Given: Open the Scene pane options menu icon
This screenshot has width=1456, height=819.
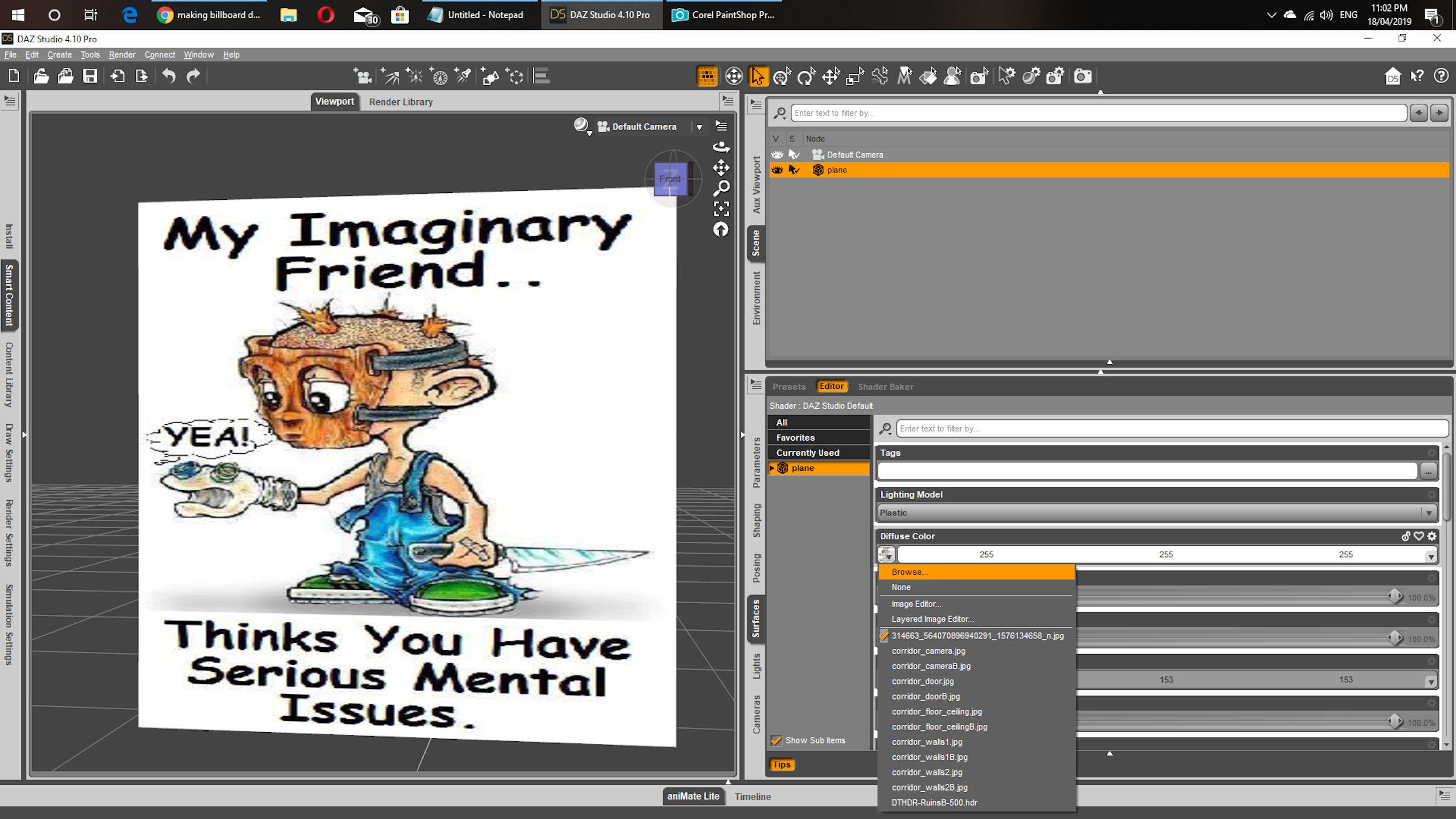Looking at the screenshot, I should [756, 104].
